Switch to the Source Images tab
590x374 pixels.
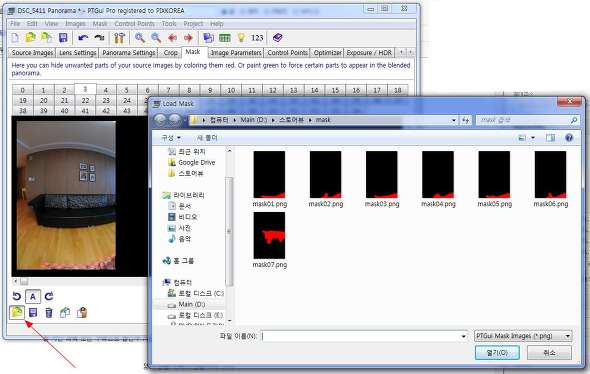[32, 53]
